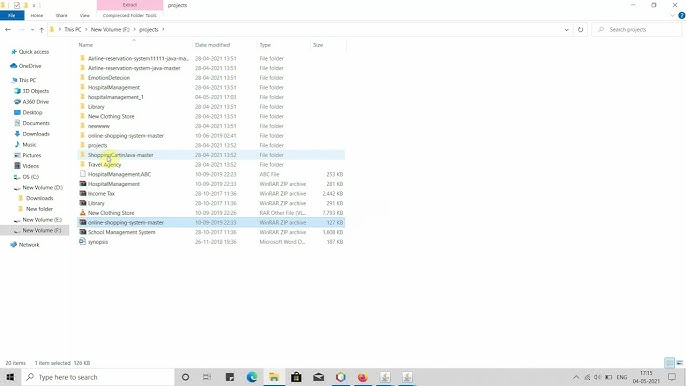Image resolution: width=686 pixels, height=386 pixels.
Task: Open OS (C:) drive in navigation pane
Action: click(x=31, y=177)
